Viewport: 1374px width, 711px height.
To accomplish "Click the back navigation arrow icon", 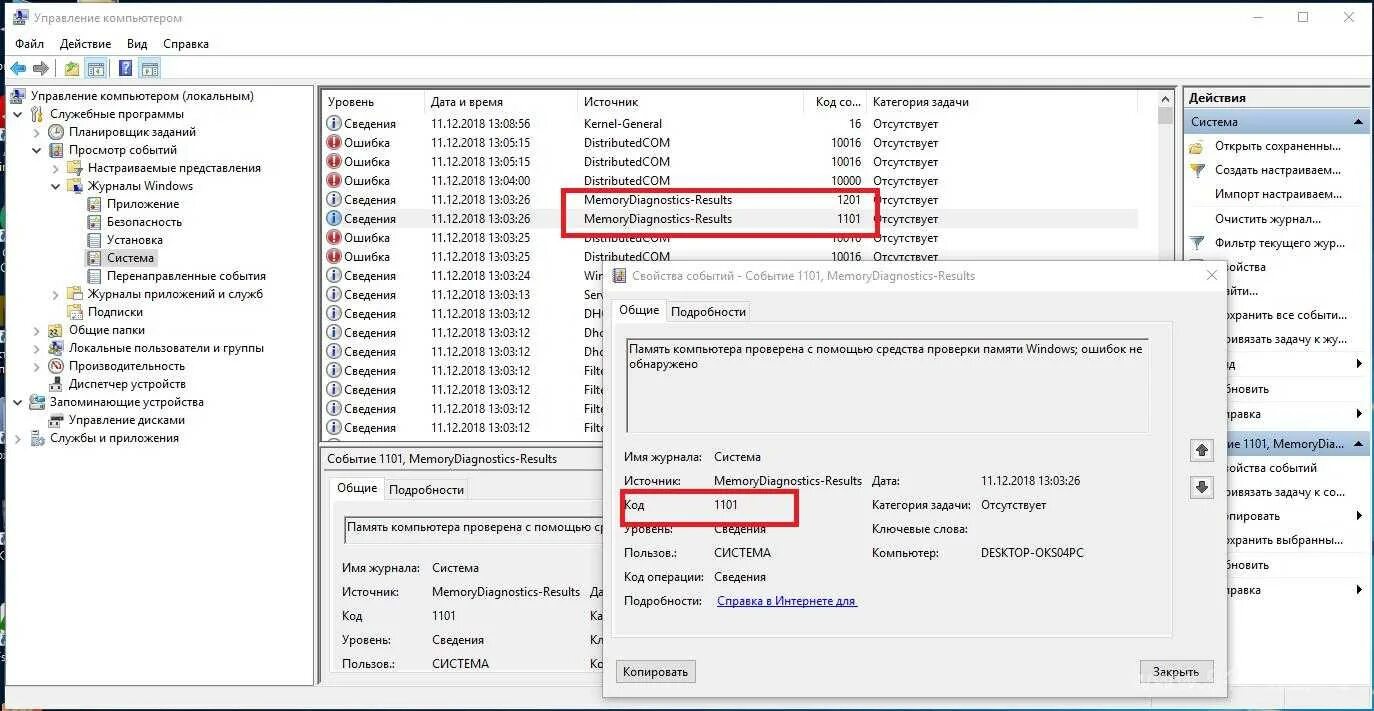I will pyautogui.click(x=18, y=67).
